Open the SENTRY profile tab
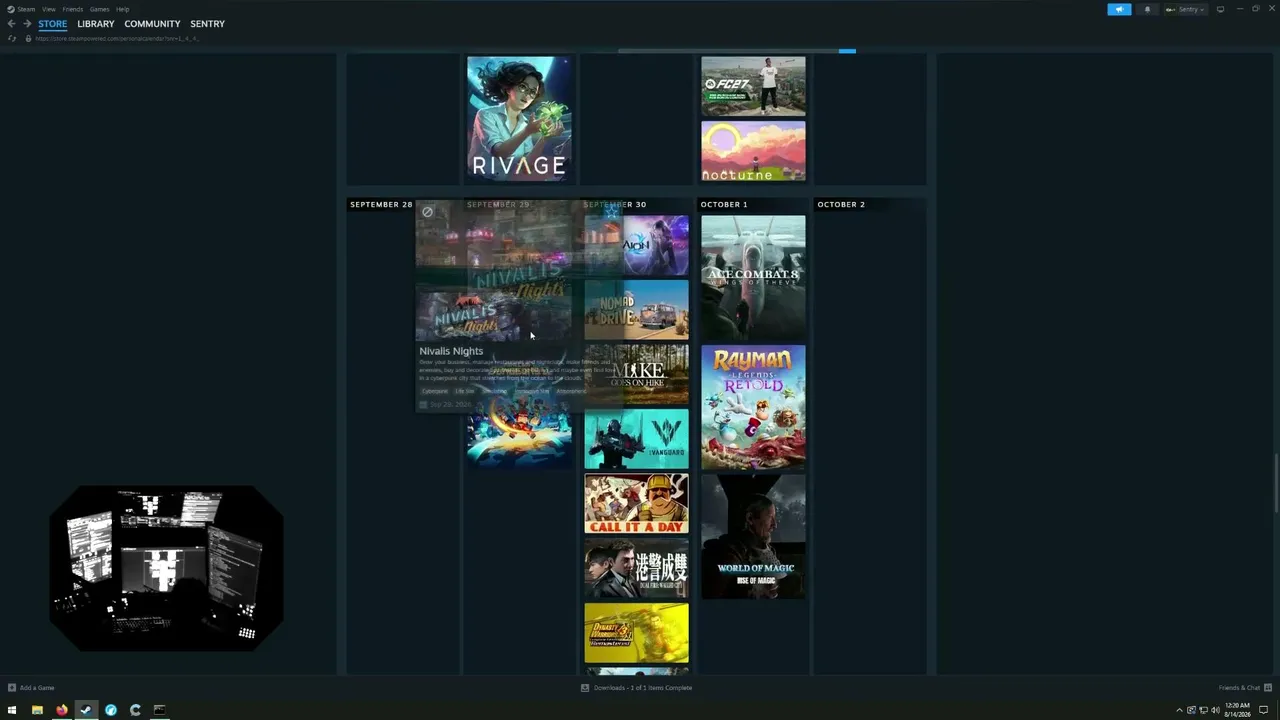 (x=208, y=24)
